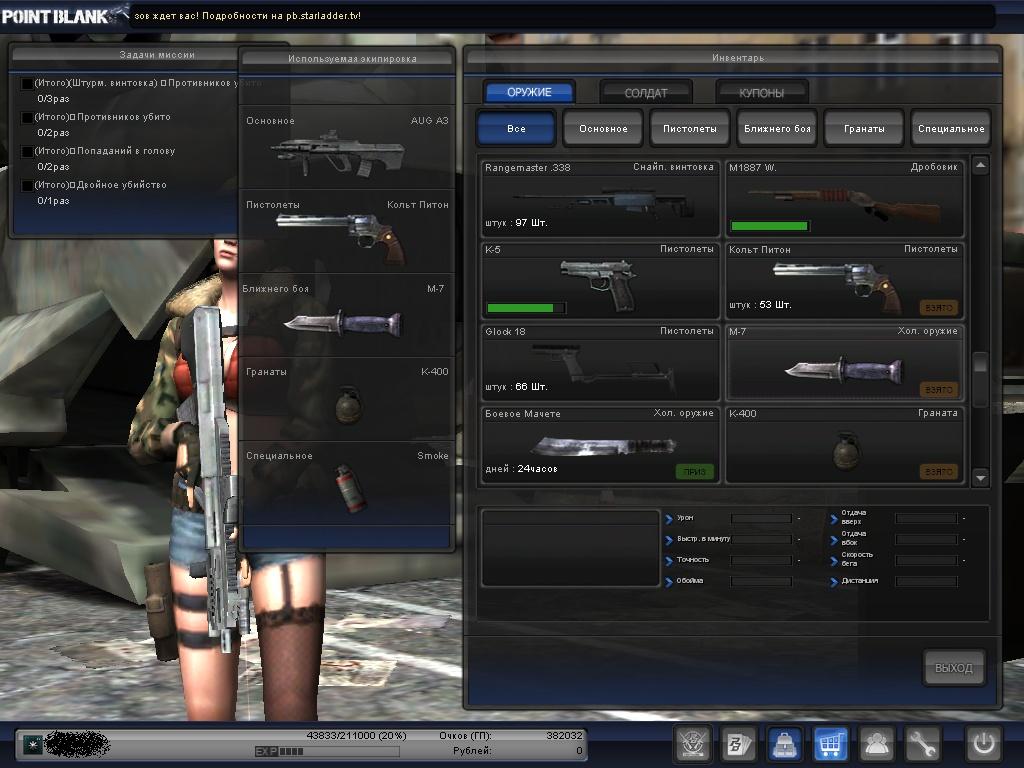Click the Задачи миссии panel header

(157, 55)
